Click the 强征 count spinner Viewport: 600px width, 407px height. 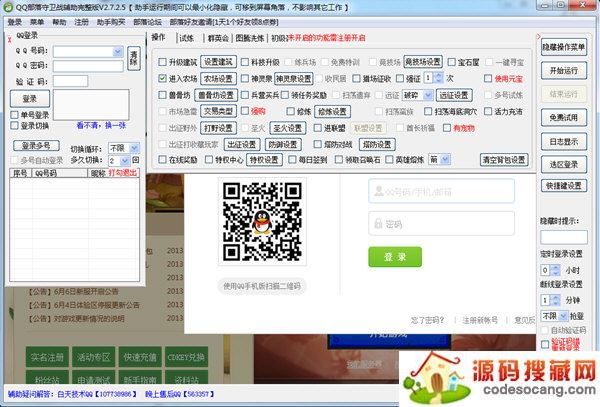[439, 78]
